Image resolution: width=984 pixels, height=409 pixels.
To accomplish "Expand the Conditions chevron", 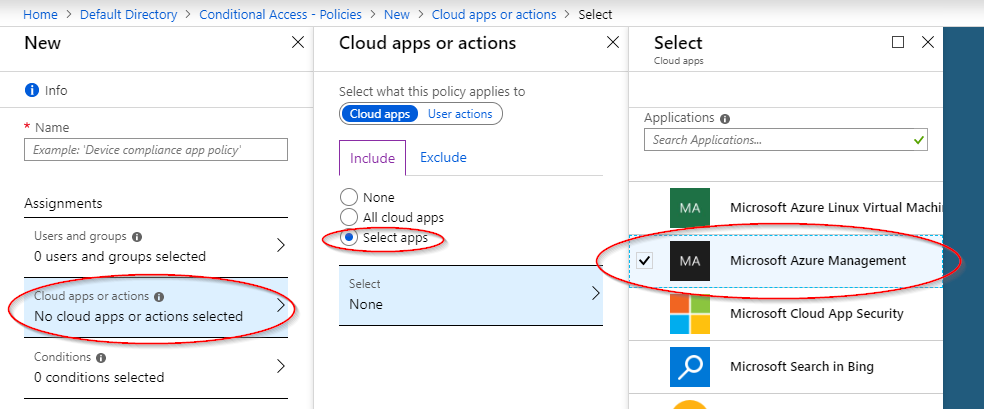I will [x=281, y=366].
